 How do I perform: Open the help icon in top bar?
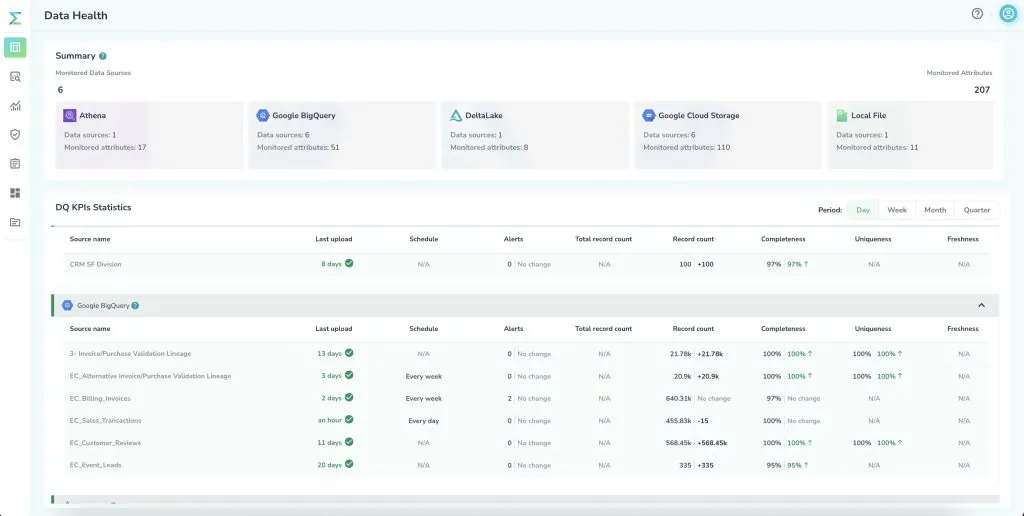click(x=977, y=14)
